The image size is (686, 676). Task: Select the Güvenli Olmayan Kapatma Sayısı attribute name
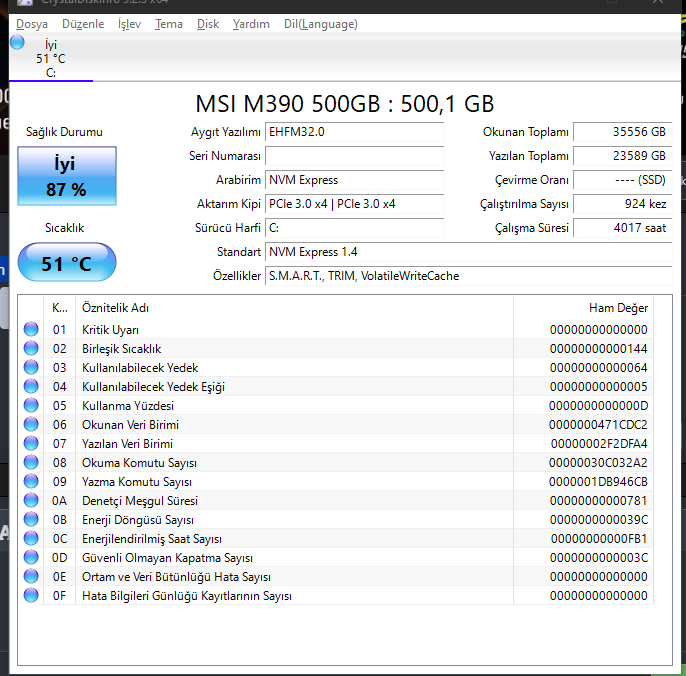tap(167, 558)
